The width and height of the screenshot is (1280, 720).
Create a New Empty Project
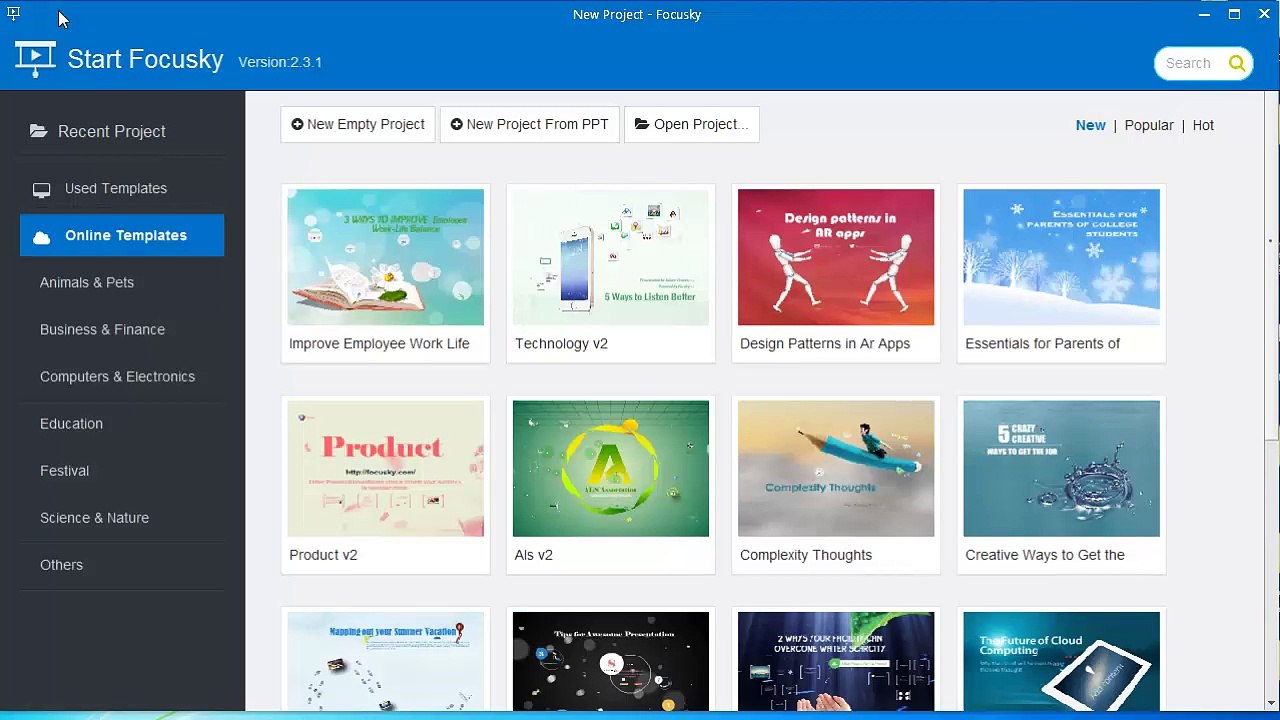358,124
